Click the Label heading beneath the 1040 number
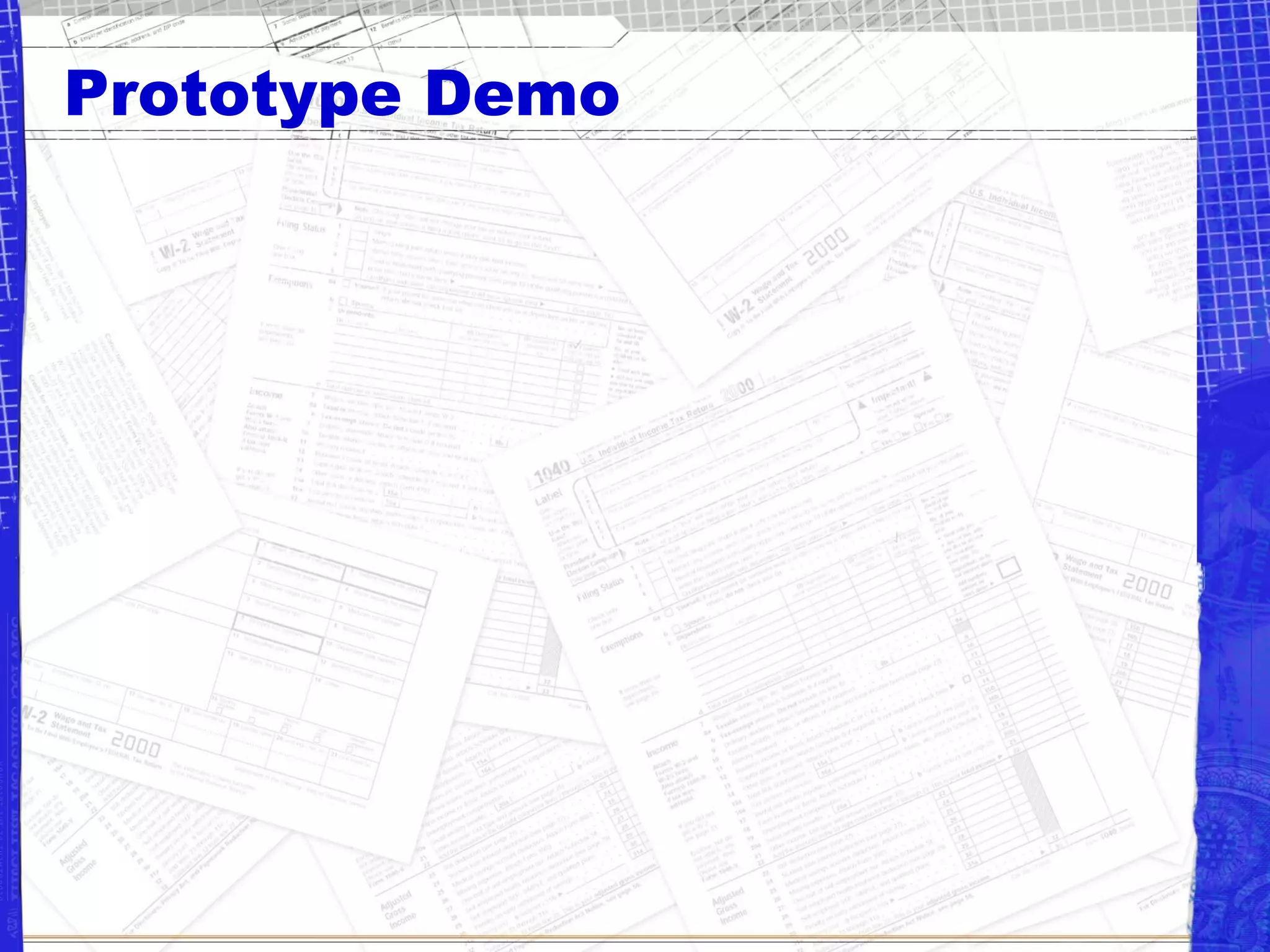 click(x=549, y=497)
